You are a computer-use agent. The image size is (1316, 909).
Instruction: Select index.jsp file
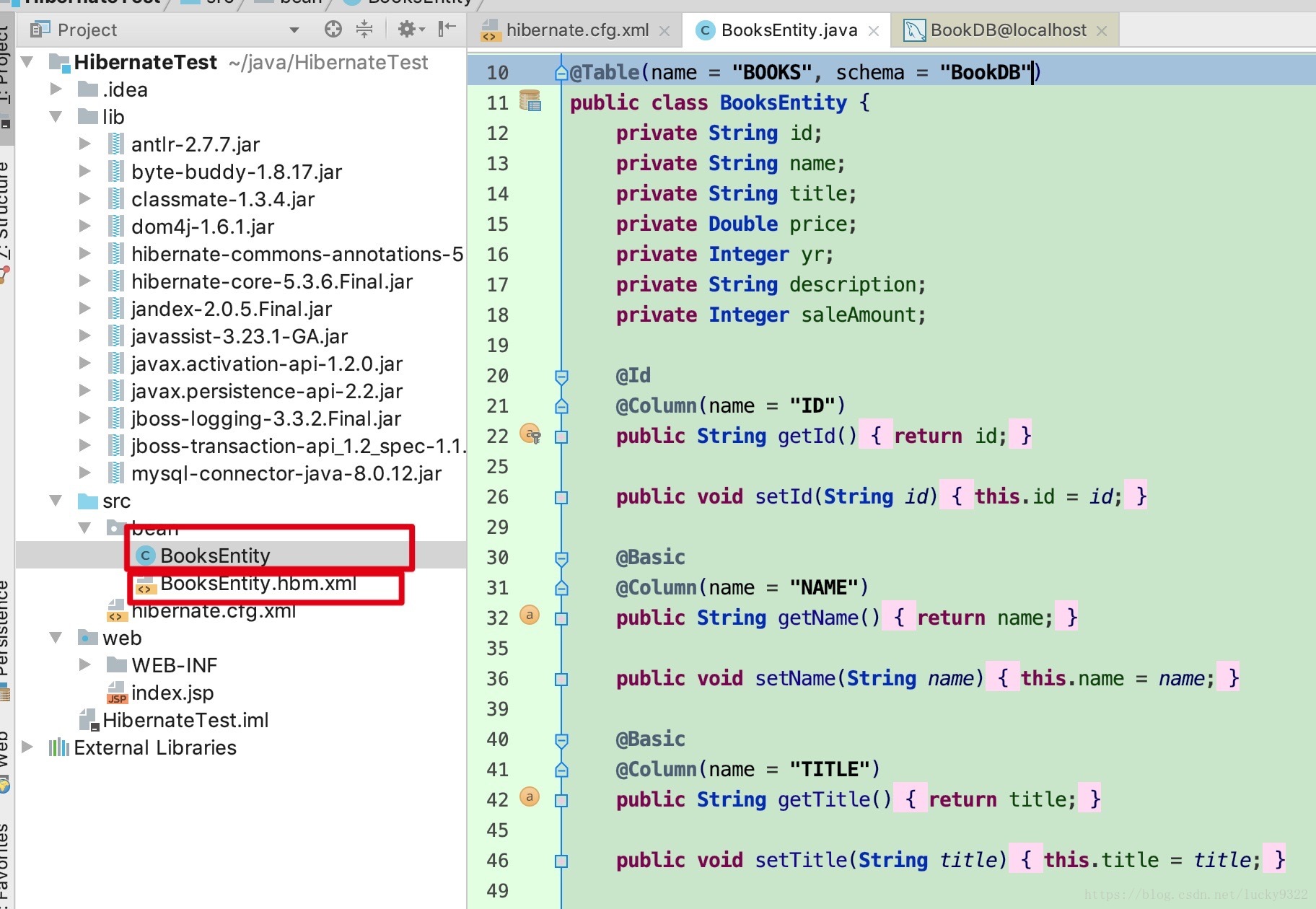coord(172,693)
